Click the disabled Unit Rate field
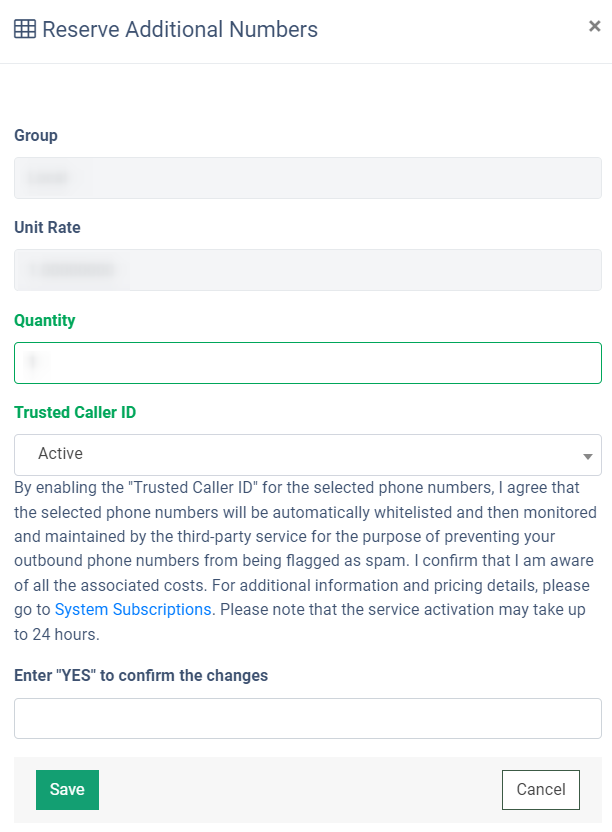This screenshot has width=612, height=832. click(x=307, y=270)
